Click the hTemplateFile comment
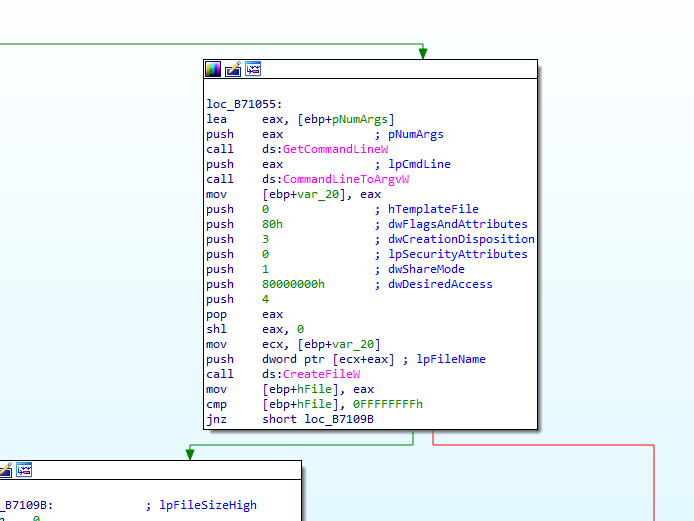This screenshot has height=521, width=694. tap(433, 209)
